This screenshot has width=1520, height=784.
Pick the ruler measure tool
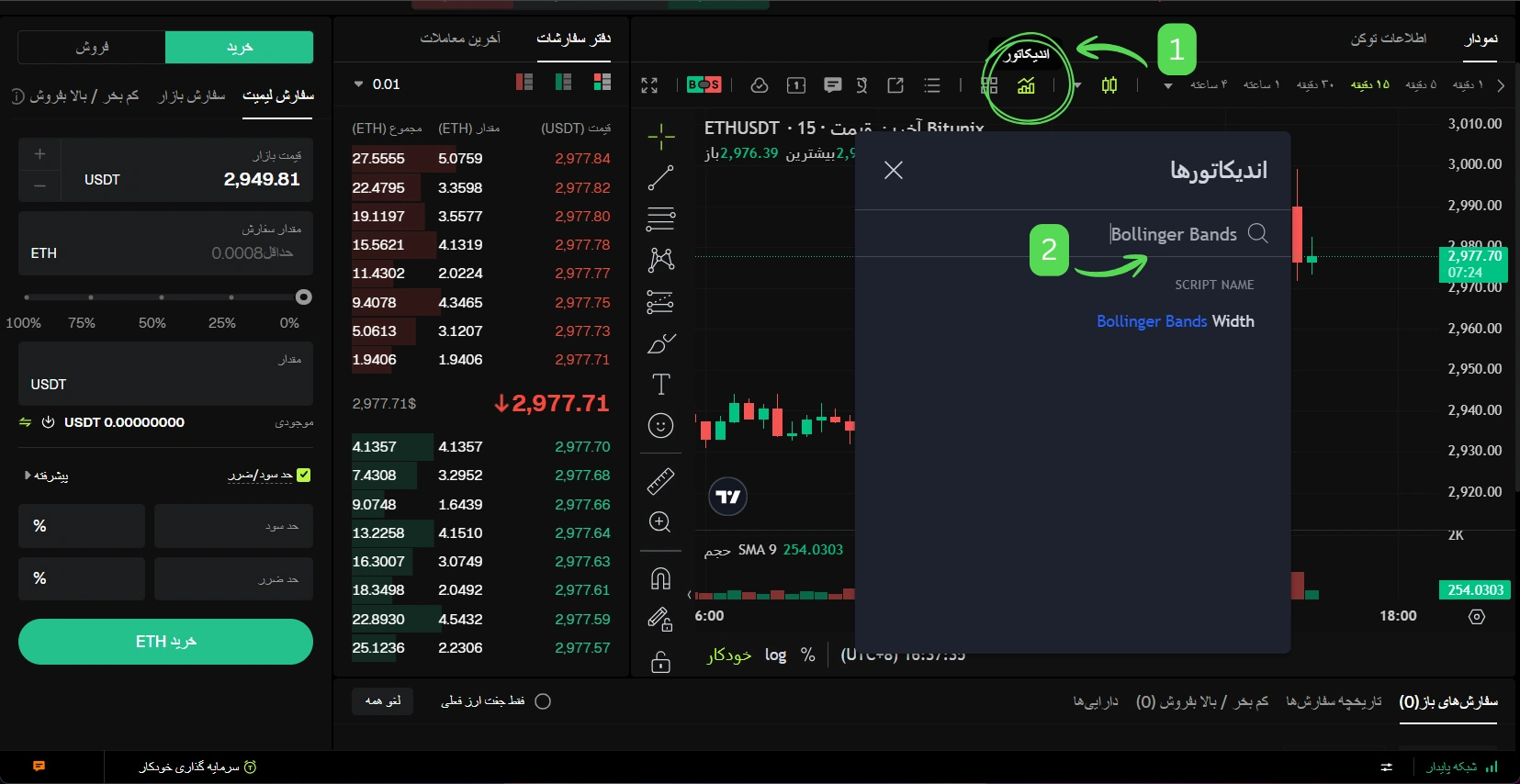click(x=660, y=480)
